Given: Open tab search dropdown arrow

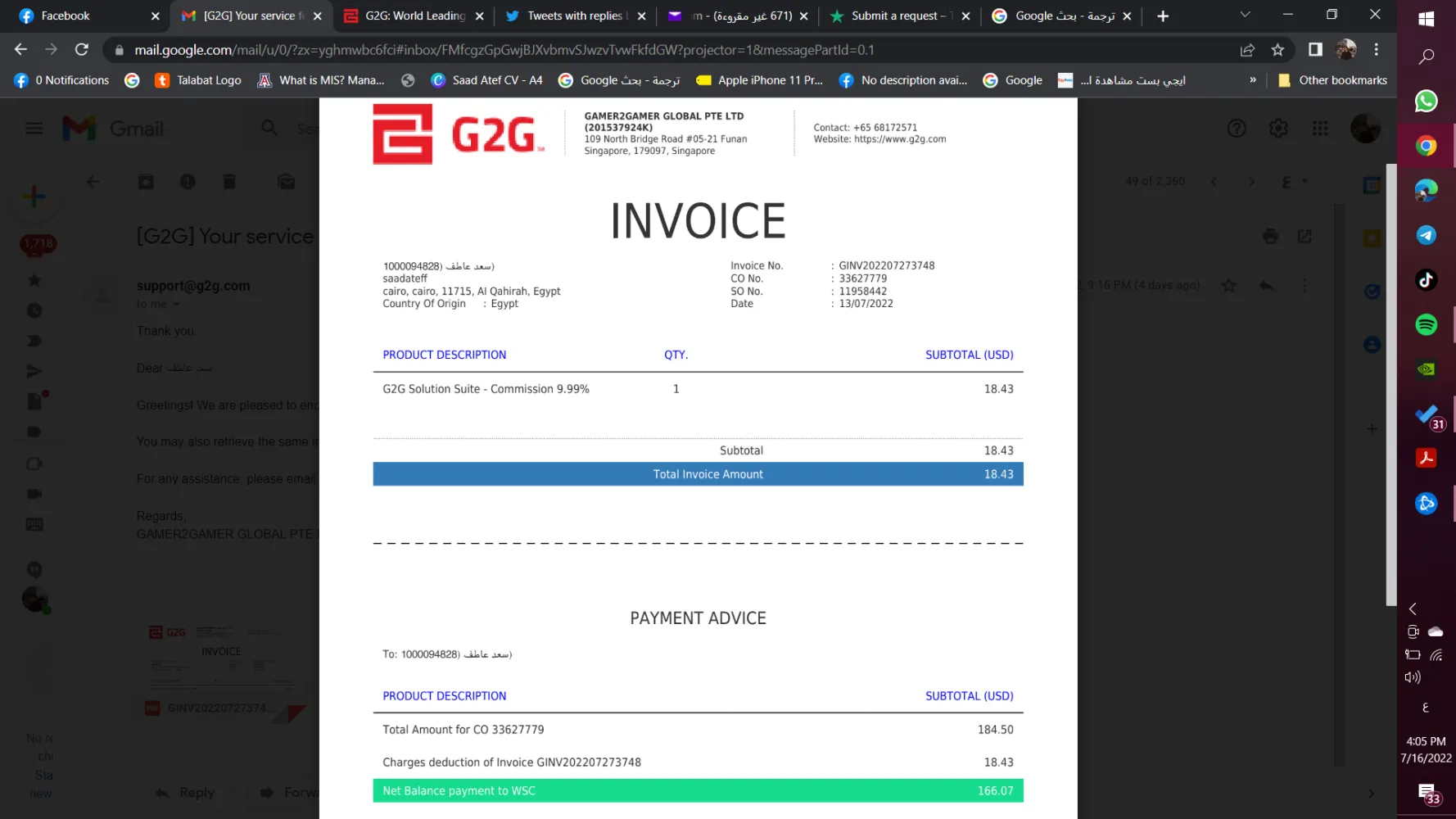Looking at the screenshot, I should (x=1245, y=16).
